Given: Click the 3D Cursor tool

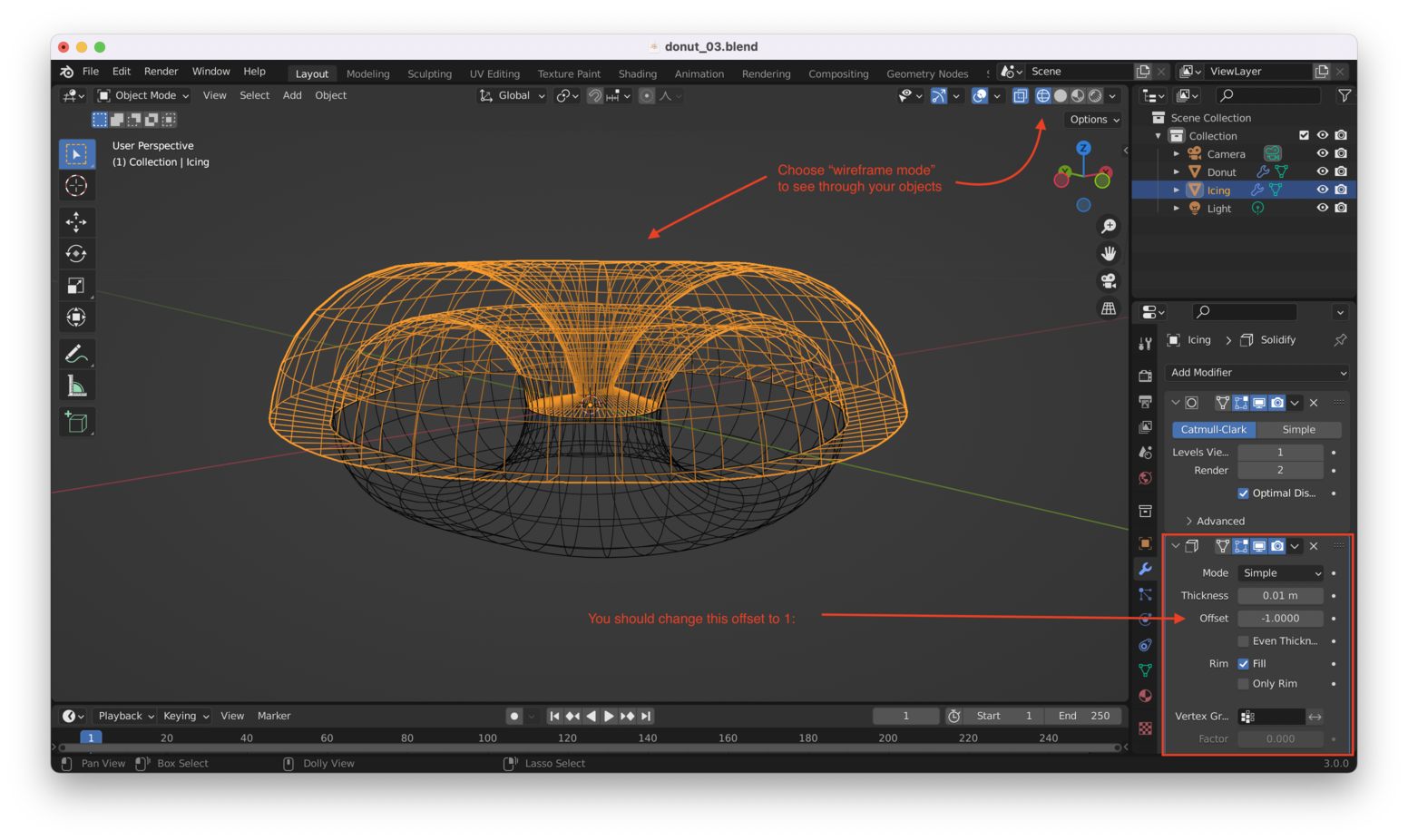Looking at the screenshot, I should (x=76, y=186).
